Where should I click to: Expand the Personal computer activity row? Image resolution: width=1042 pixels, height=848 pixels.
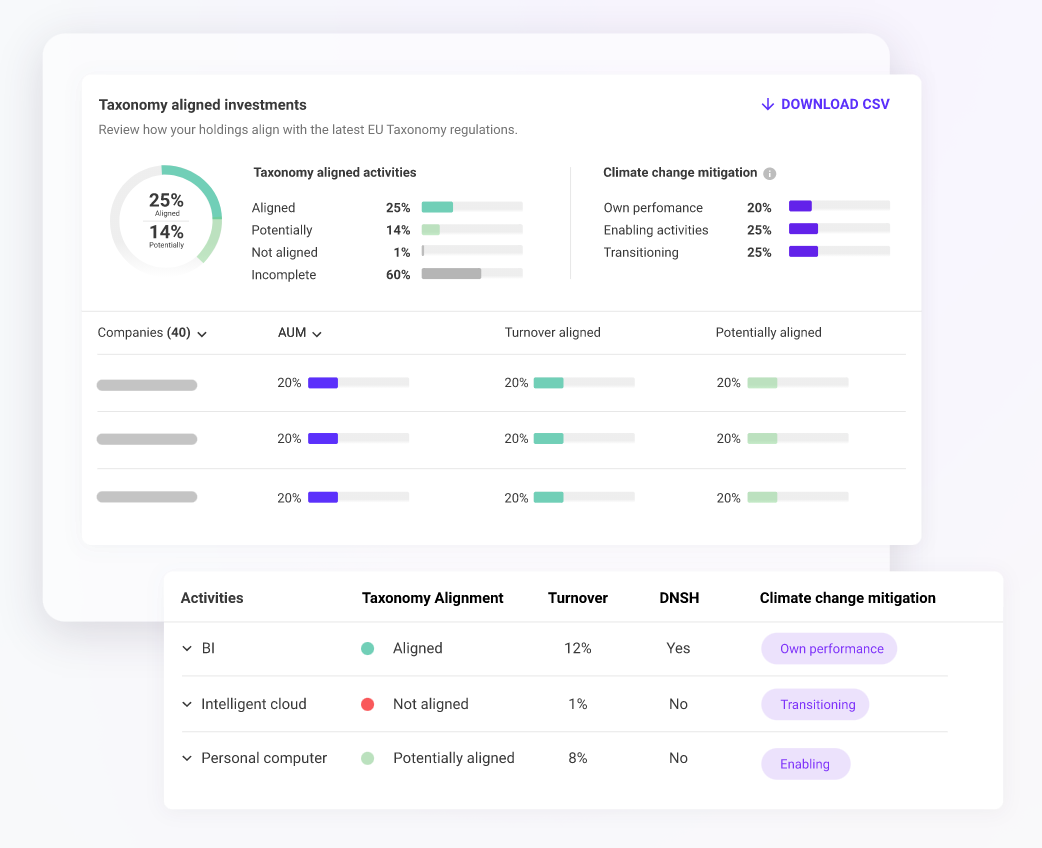pos(187,758)
